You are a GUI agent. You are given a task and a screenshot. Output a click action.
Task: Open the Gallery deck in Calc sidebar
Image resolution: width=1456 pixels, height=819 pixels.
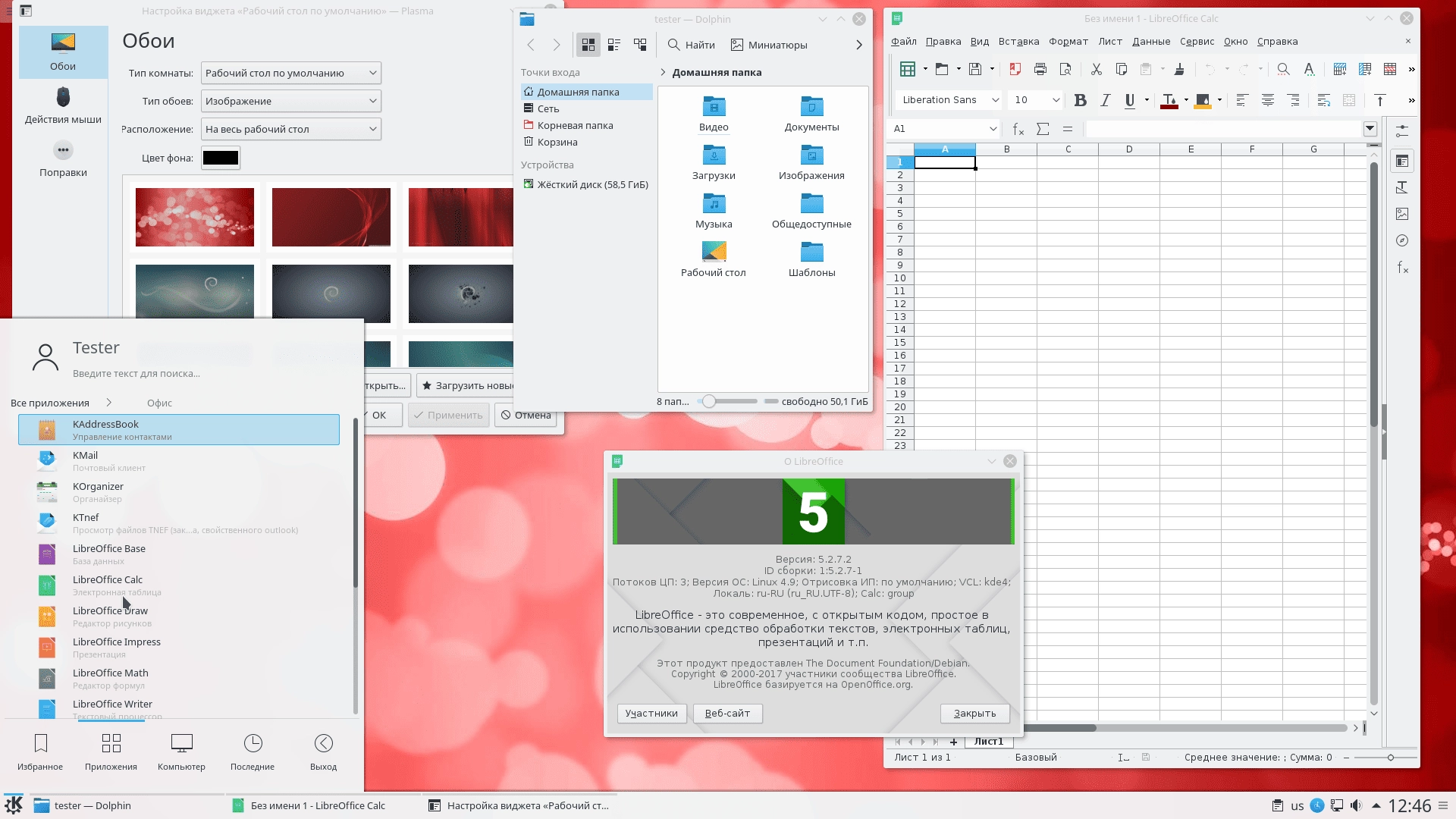tap(1402, 214)
